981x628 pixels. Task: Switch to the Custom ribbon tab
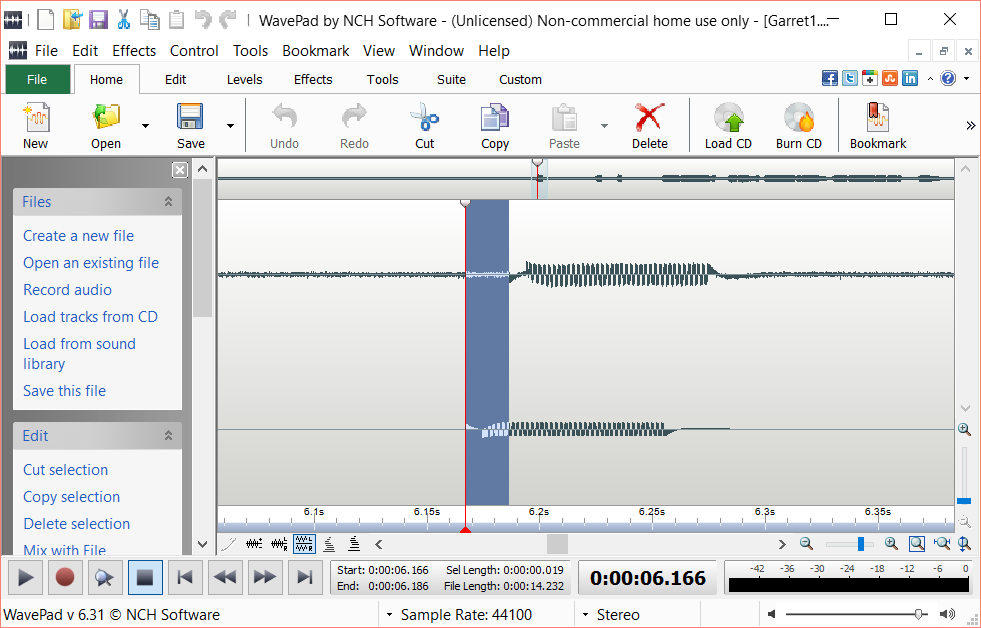[520, 79]
